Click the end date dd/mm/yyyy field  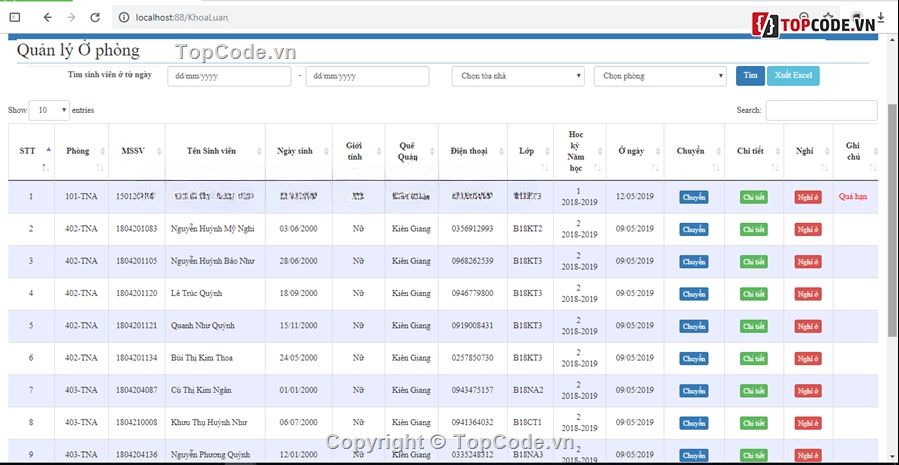(x=368, y=76)
